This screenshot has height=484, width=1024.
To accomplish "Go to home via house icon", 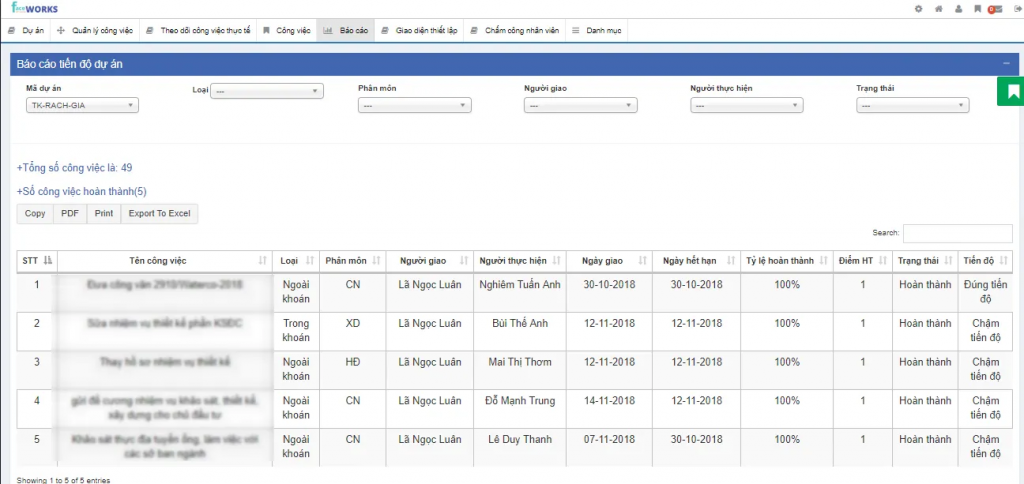I will (938, 9).
